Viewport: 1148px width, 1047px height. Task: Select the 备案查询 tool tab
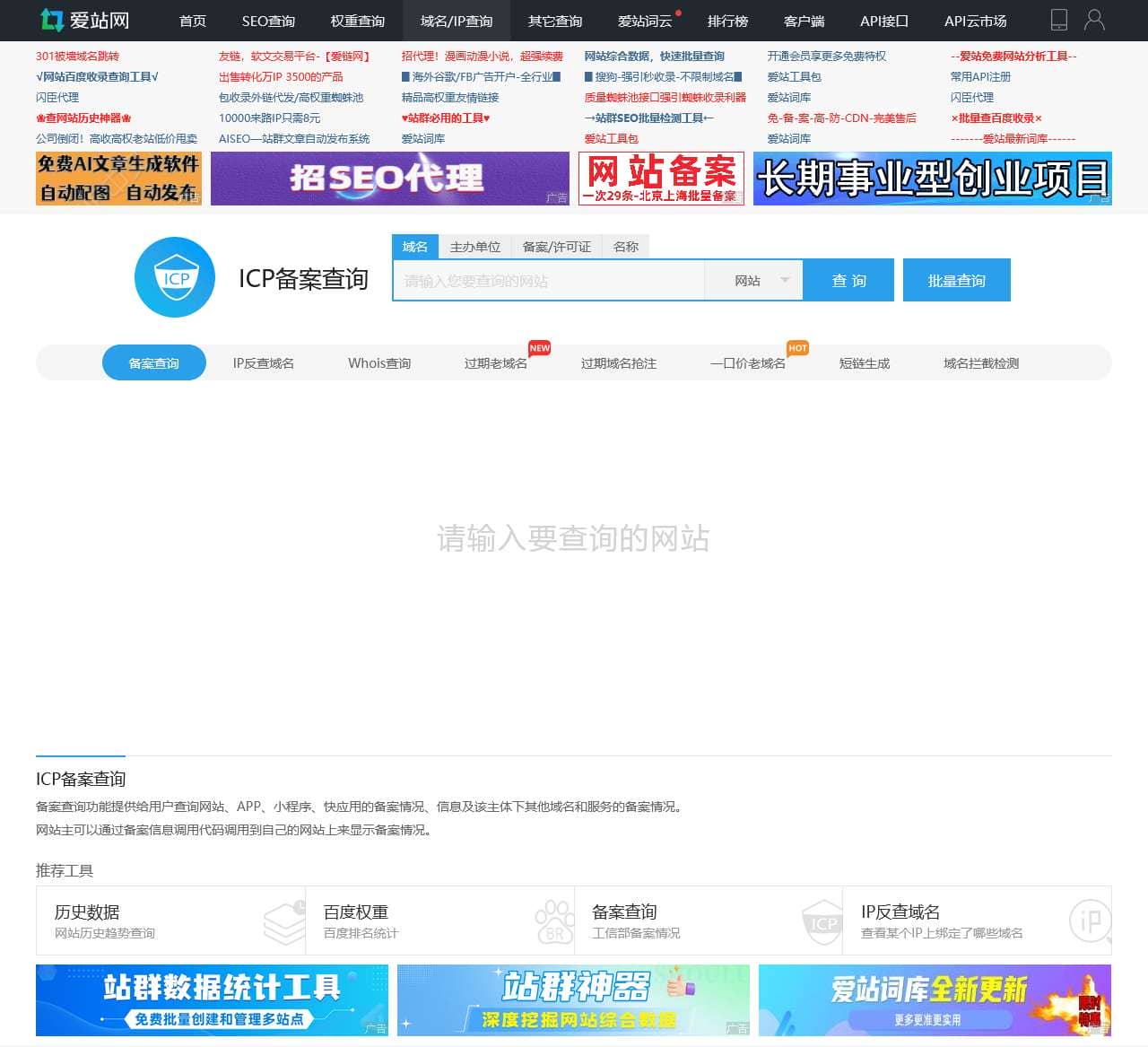[154, 362]
